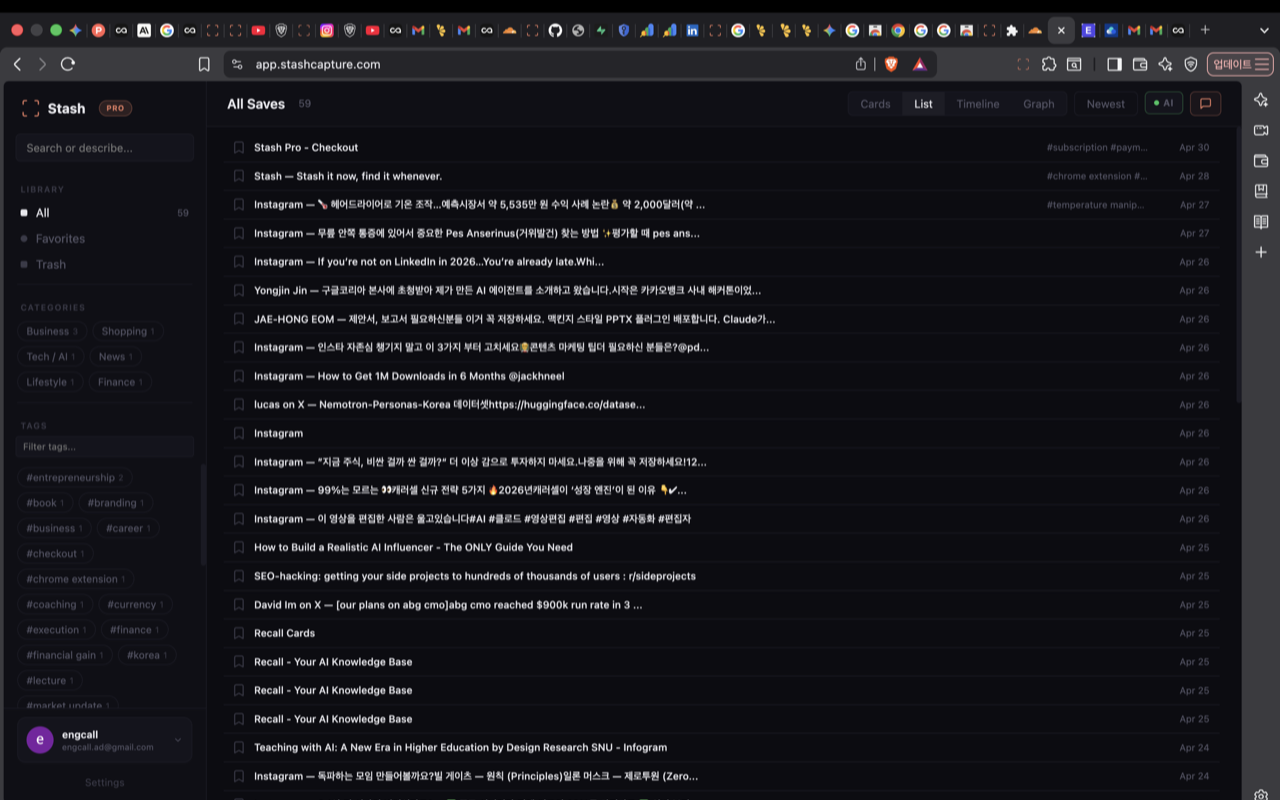The width and height of the screenshot is (1280, 800).
Task: Switch to Timeline view
Action: click(978, 104)
